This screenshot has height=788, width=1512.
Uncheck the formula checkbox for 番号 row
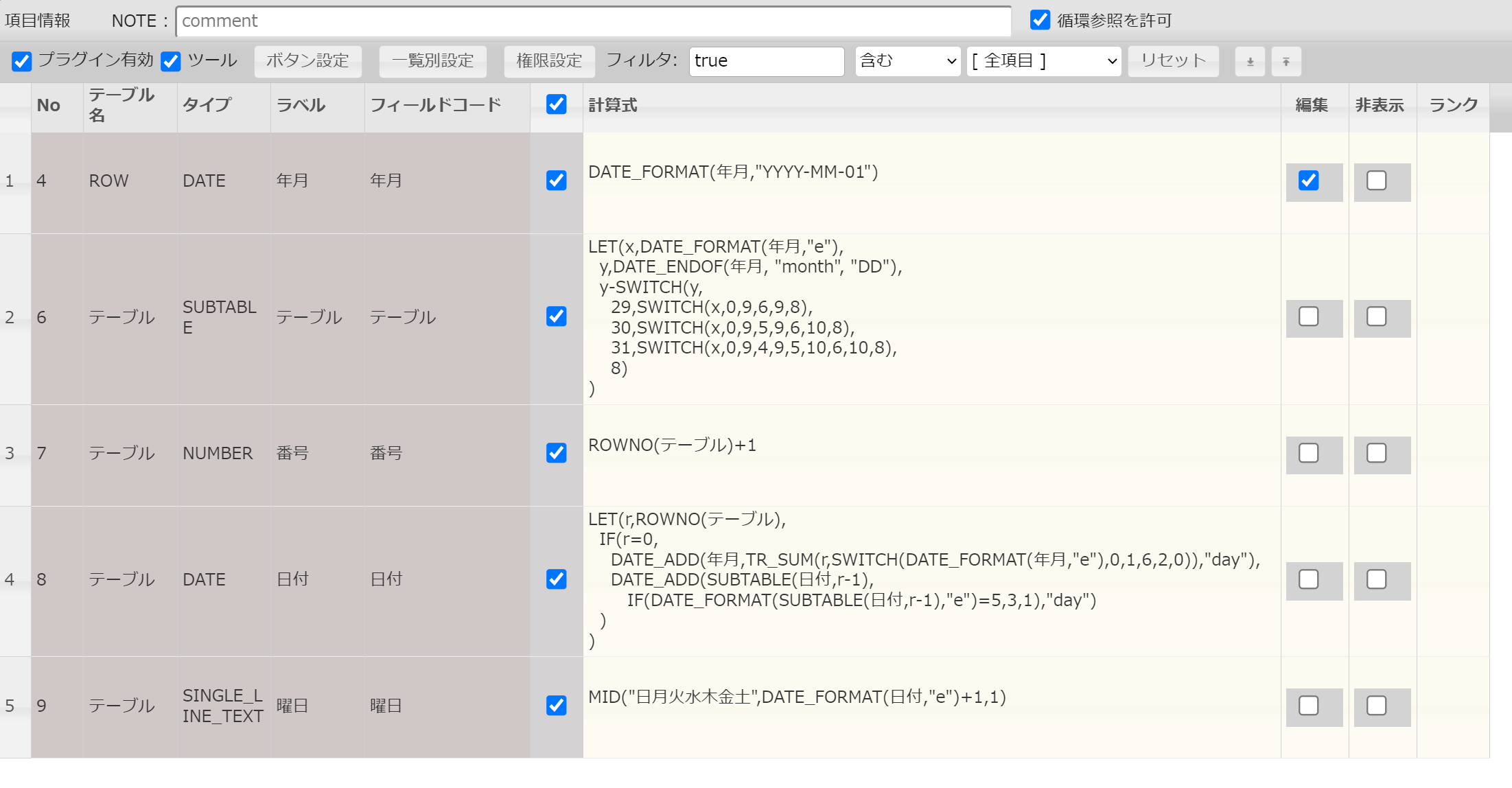(x=556, y=453)
